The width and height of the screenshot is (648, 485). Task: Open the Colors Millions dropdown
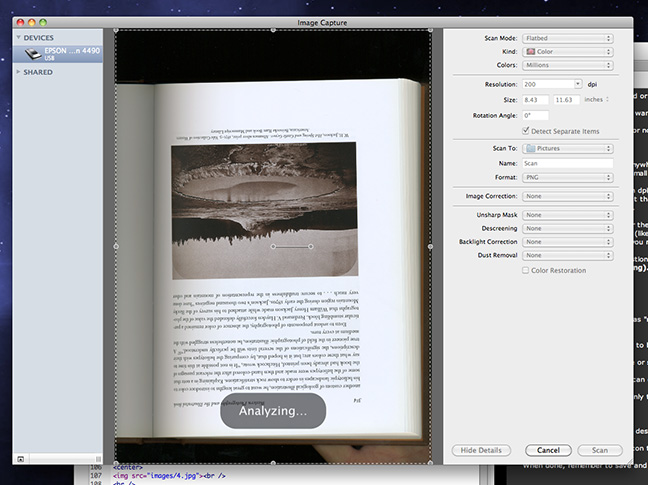[x=567, y=65]
